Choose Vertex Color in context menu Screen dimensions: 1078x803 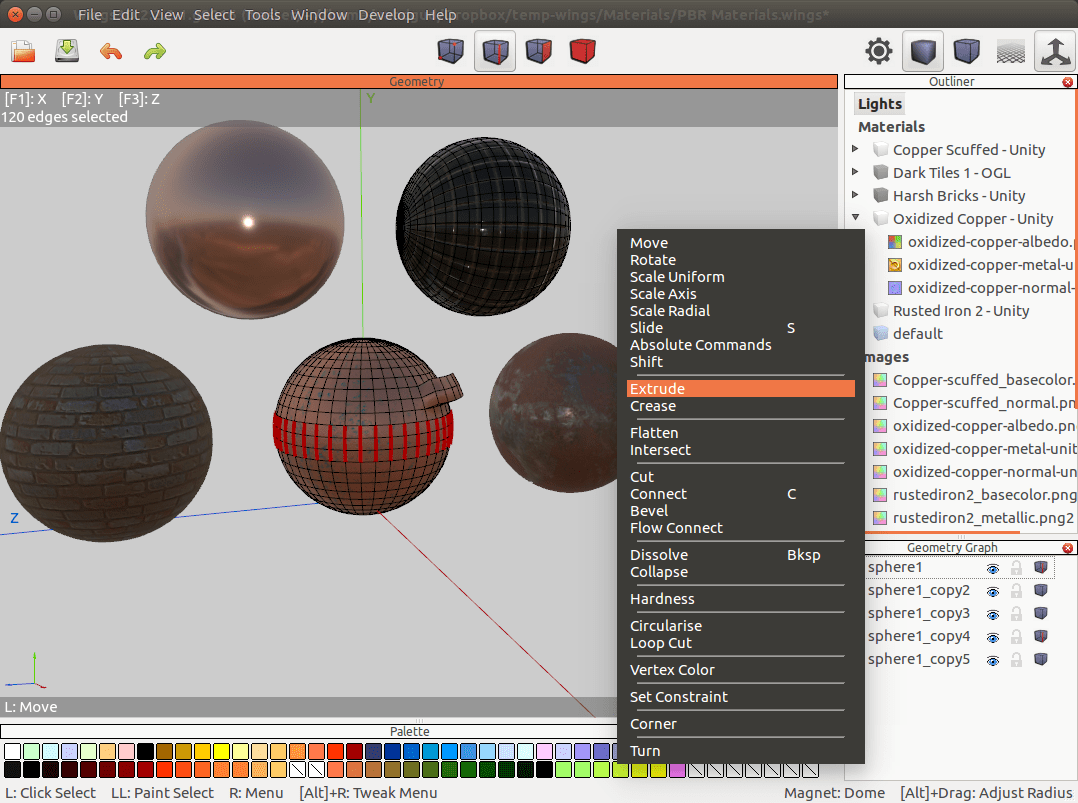click(x=740, y=670)
